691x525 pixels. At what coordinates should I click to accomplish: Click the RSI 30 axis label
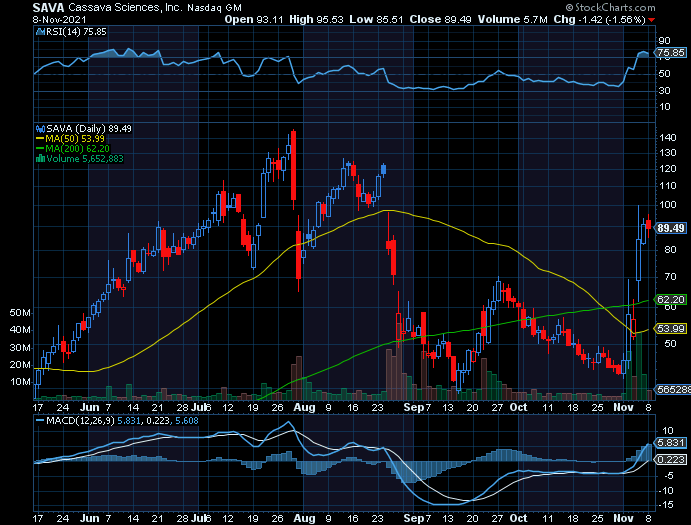coord(664,90)
